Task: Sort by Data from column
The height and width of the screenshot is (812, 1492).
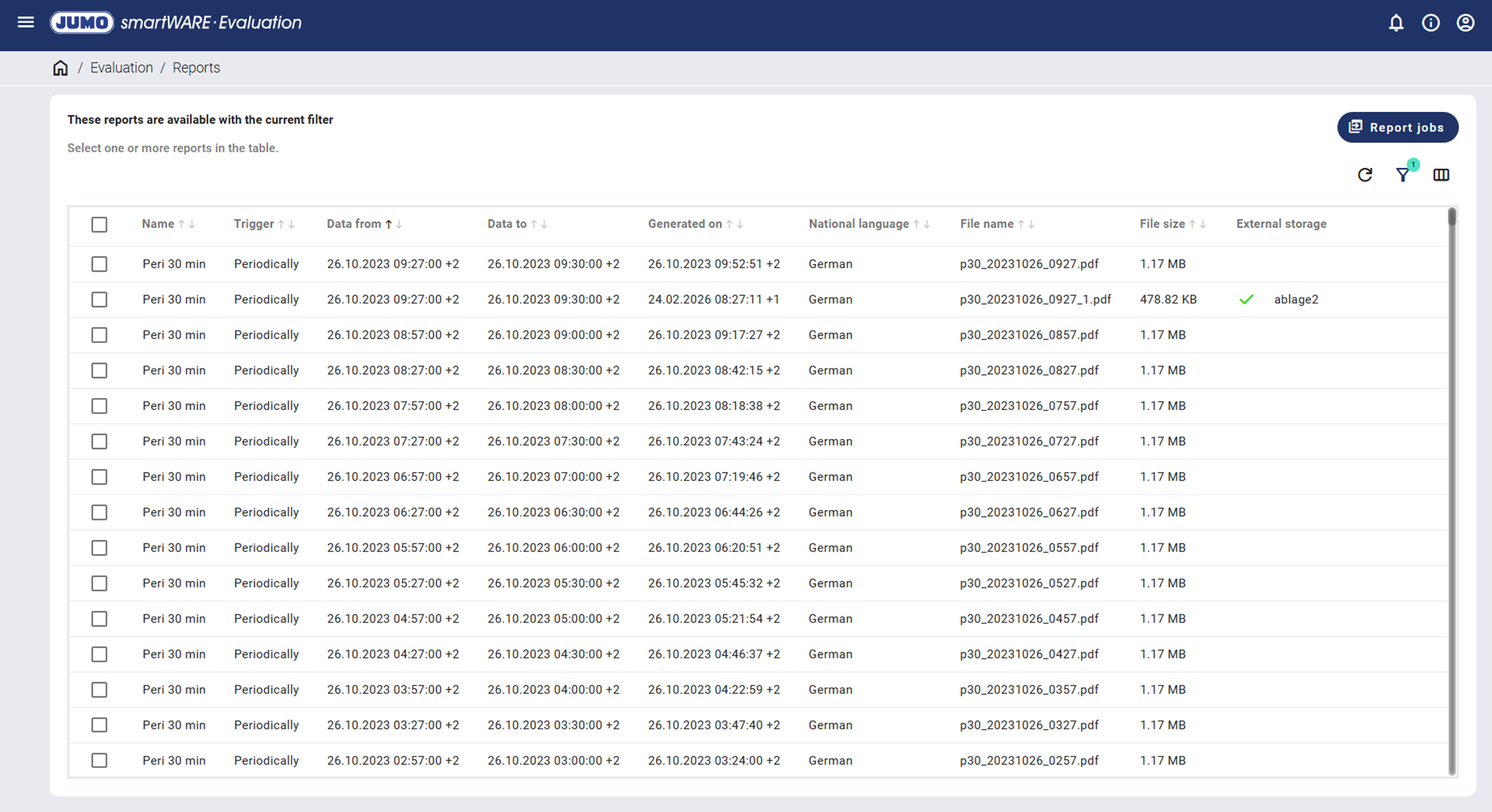Action: (x=354, y=224)
